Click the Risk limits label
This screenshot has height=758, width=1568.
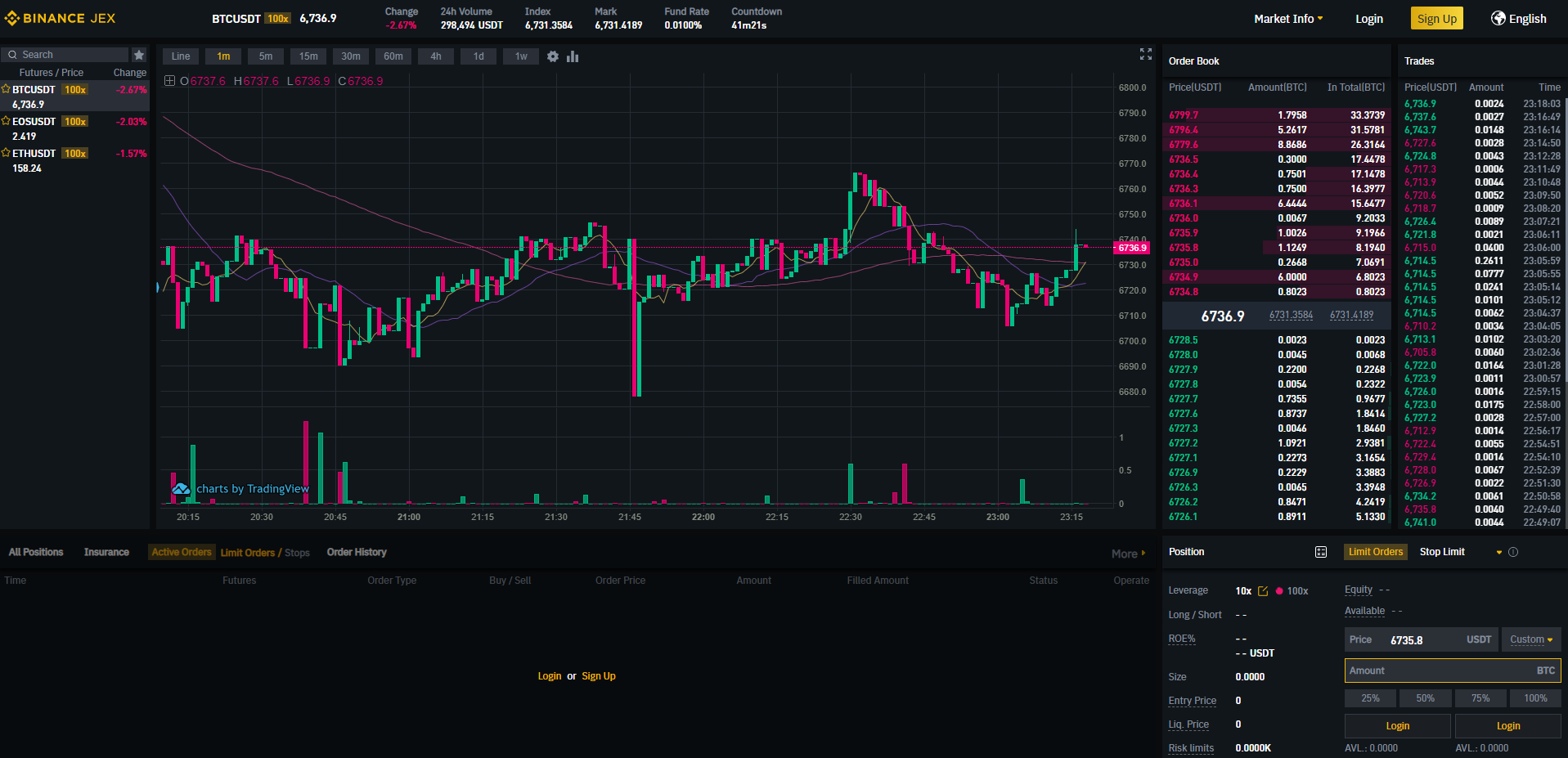click(x=1191, y=748)
